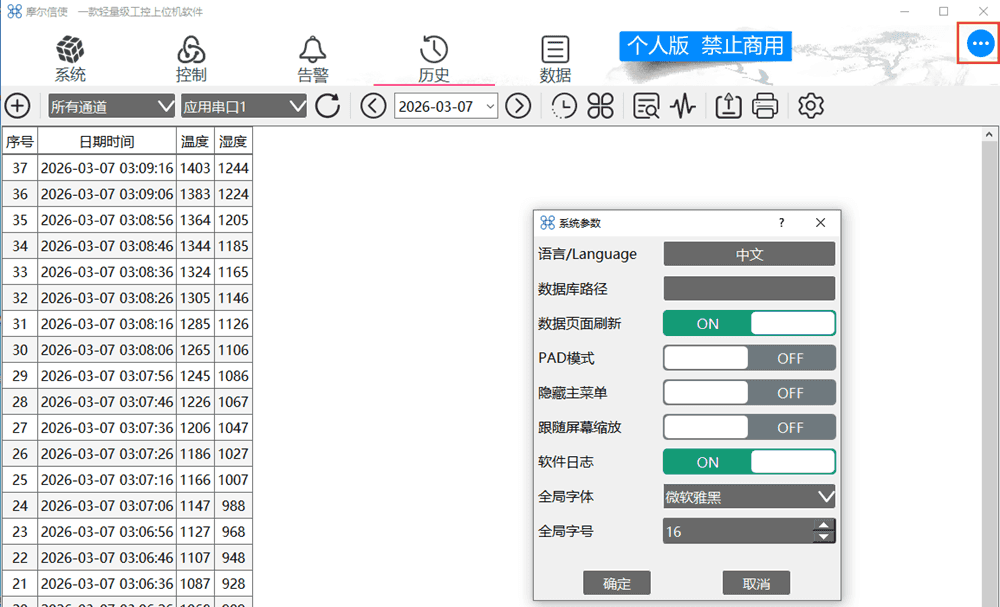
Task: Click the 确定 button in dialog
Action: 617,583
